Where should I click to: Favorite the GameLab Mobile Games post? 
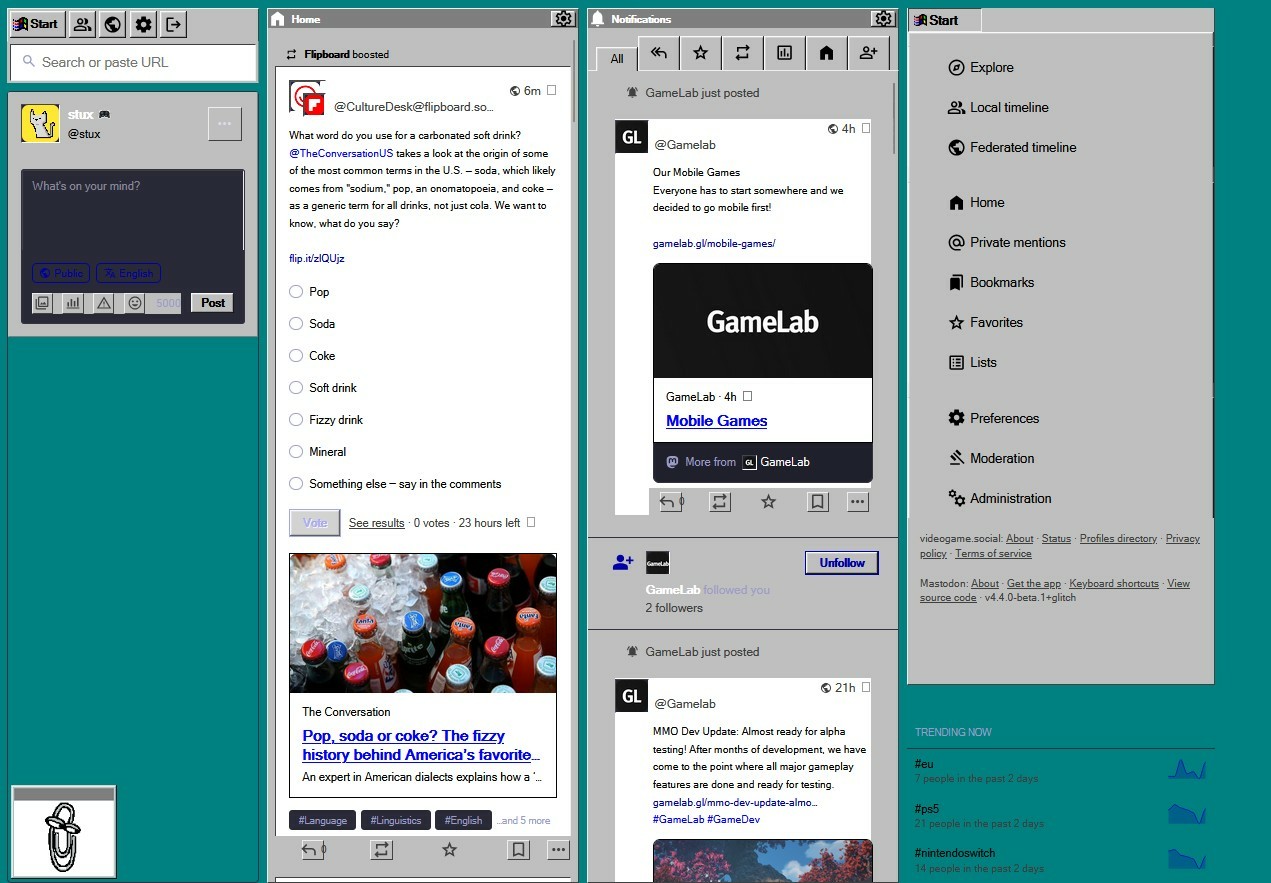[768, 502]
